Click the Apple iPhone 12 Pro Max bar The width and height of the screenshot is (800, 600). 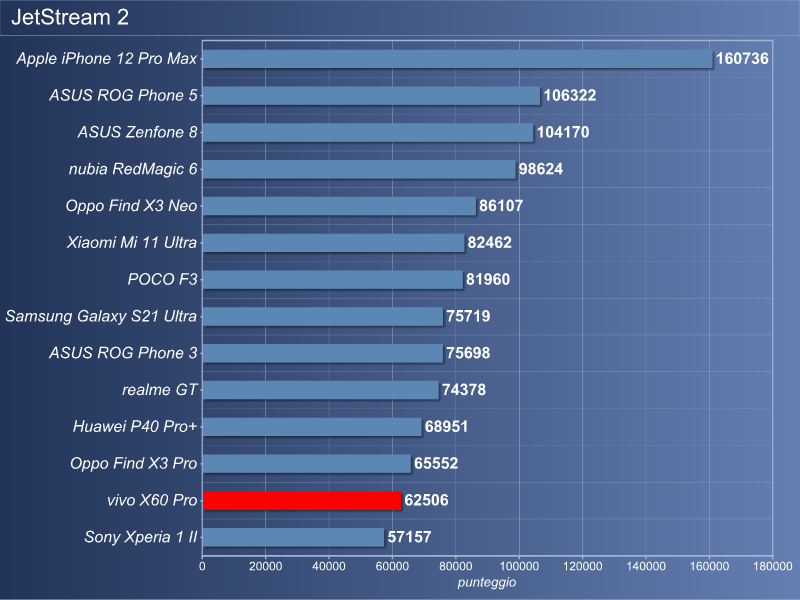pos(458,59)
